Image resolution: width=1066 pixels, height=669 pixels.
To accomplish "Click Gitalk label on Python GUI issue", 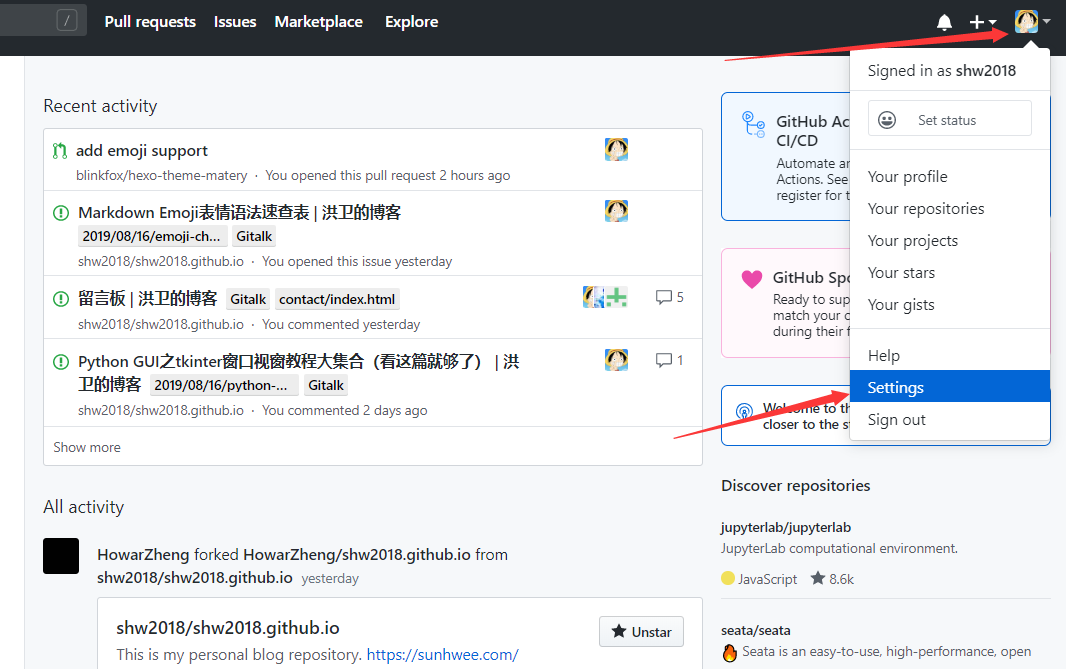I will click(x=326, y=385).
